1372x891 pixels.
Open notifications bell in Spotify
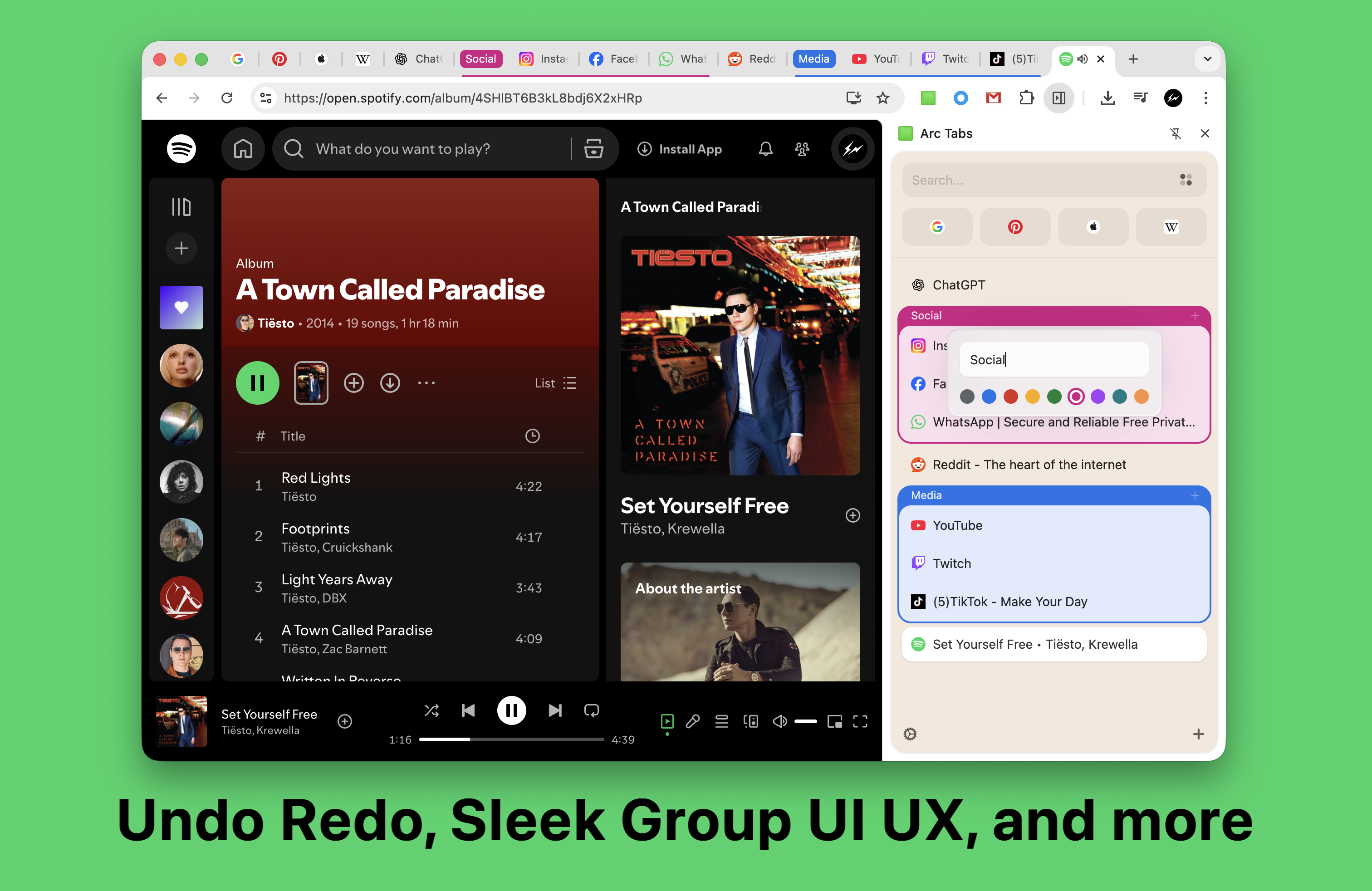[x=765, y=149]
